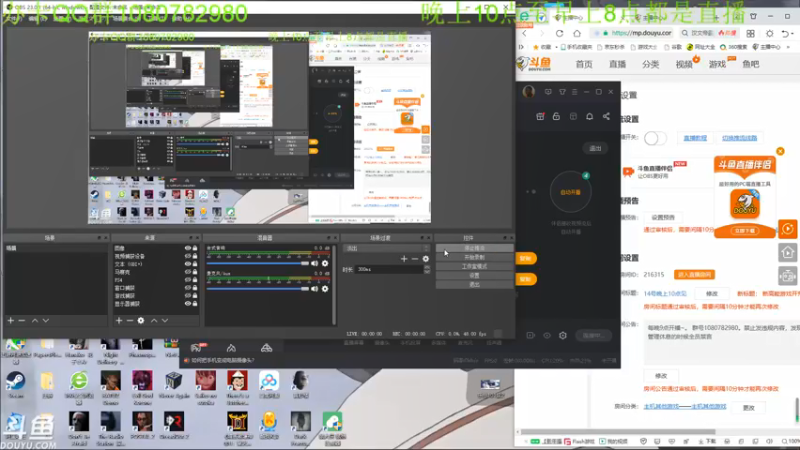Open 首页 tab on Douyu navigation
This screenshot has height=450, width=800.
click(x=584, y=64)
